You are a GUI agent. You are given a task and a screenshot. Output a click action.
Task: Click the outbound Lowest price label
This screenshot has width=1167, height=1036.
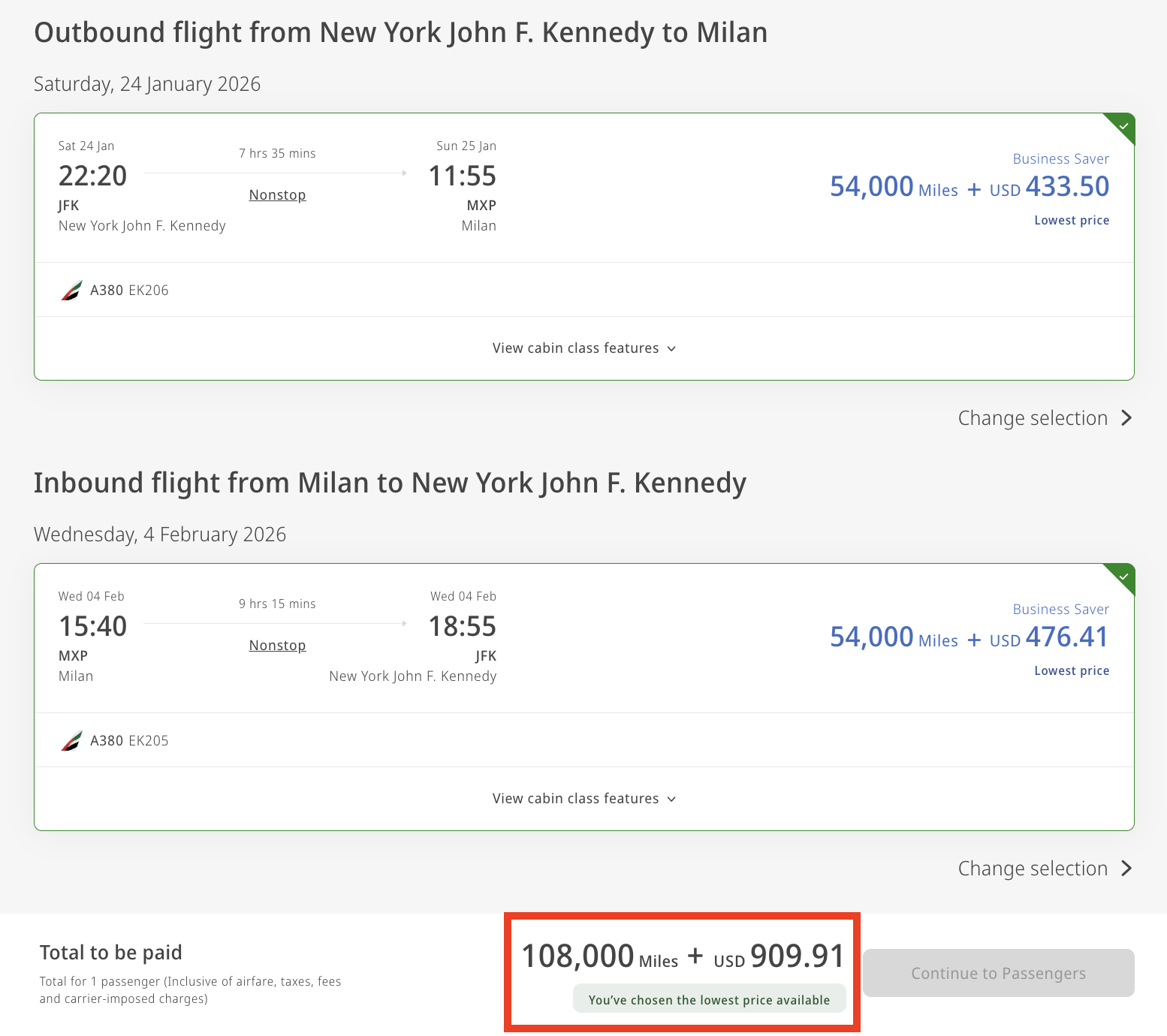coord(1071,221)
